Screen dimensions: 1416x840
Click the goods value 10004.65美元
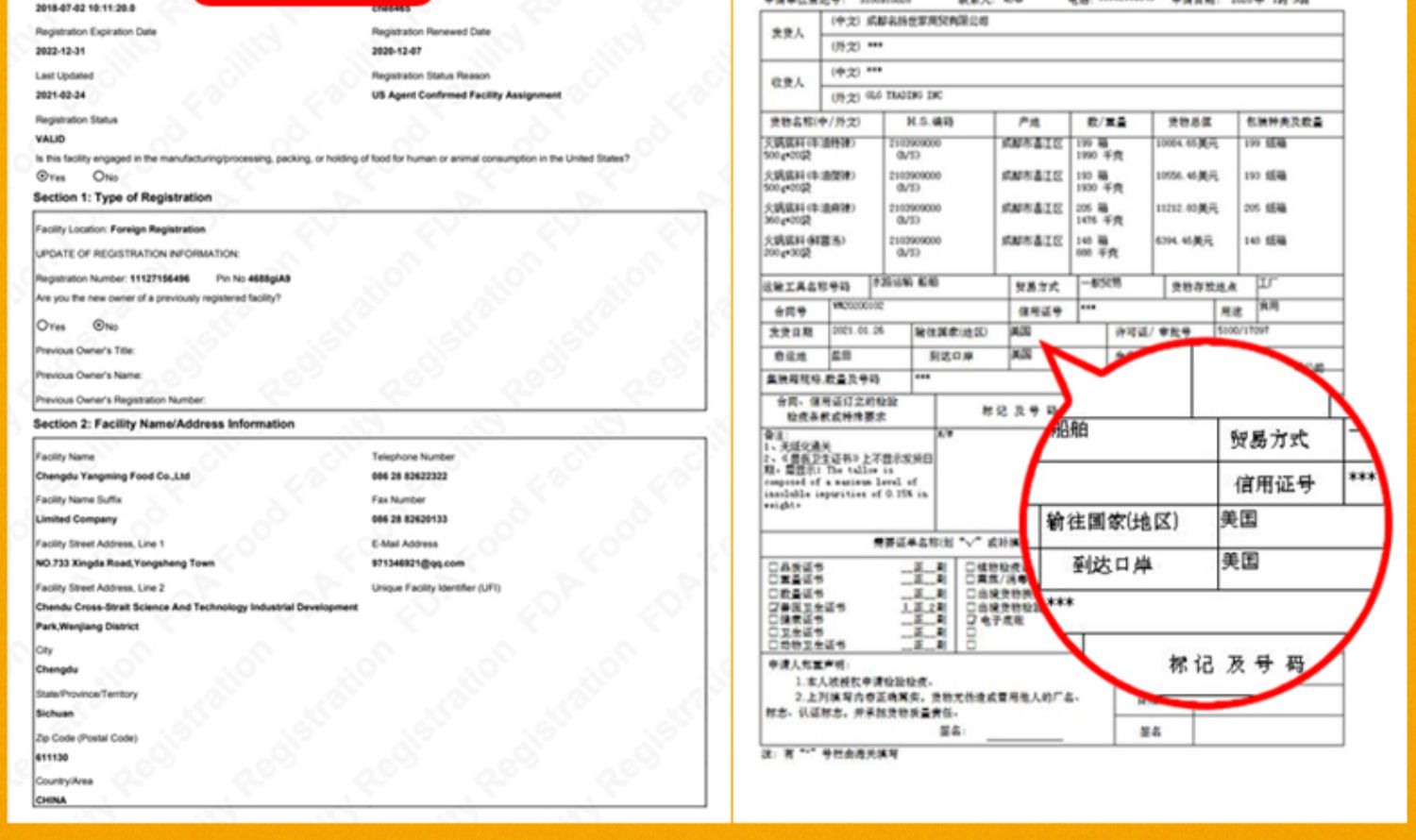1187,143
